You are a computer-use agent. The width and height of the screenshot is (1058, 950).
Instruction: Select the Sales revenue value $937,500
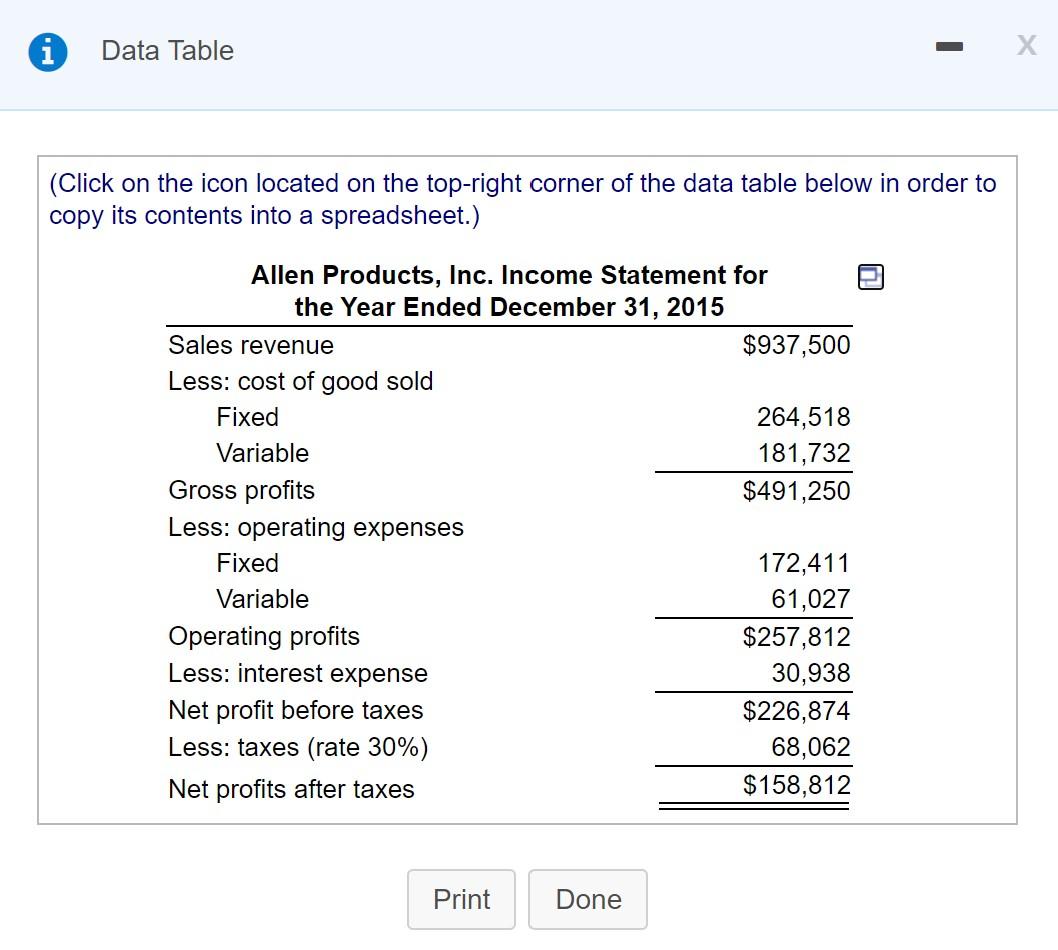click(796, 345)
